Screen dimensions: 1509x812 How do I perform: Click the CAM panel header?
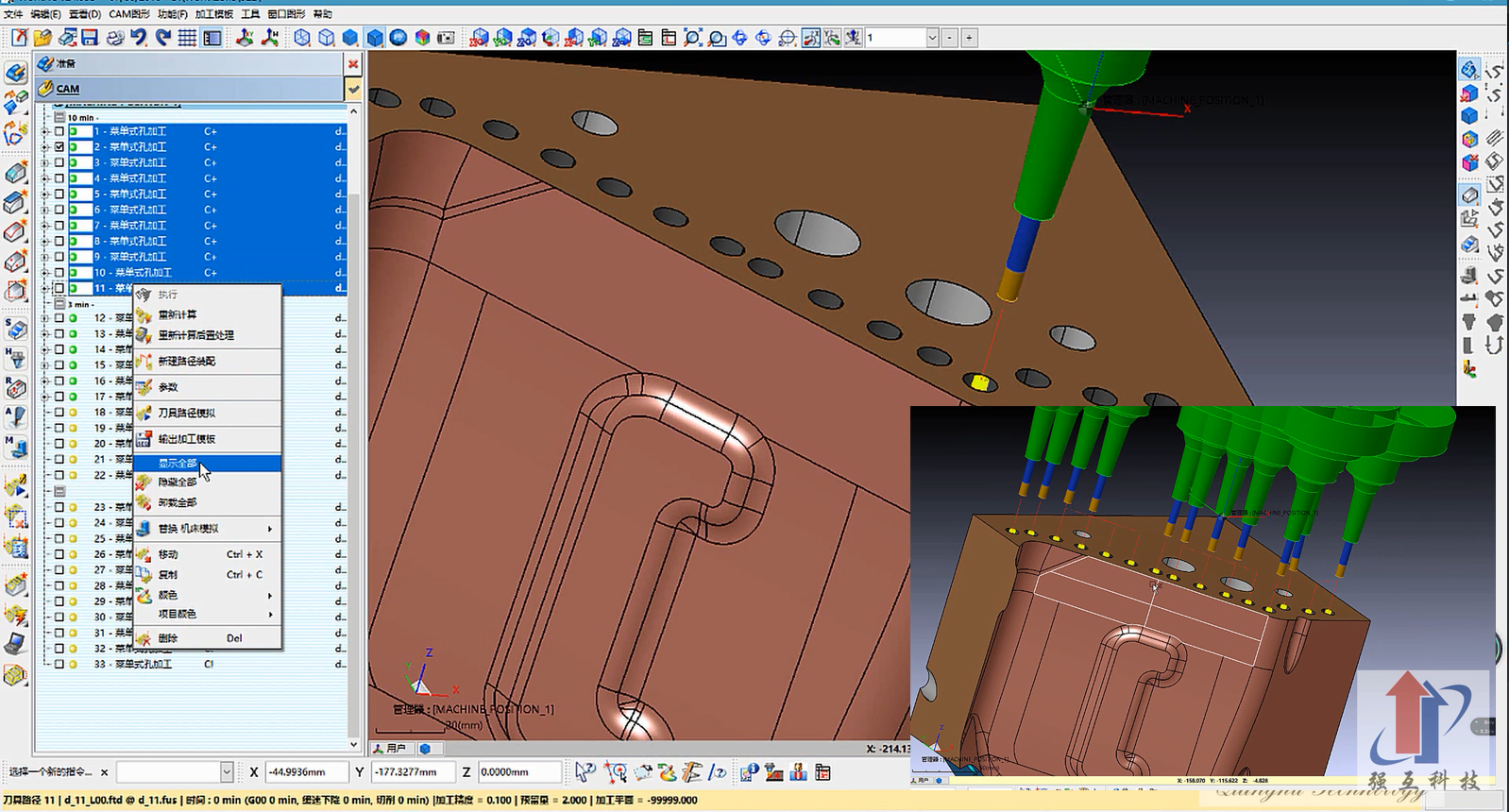coord(189,89)
